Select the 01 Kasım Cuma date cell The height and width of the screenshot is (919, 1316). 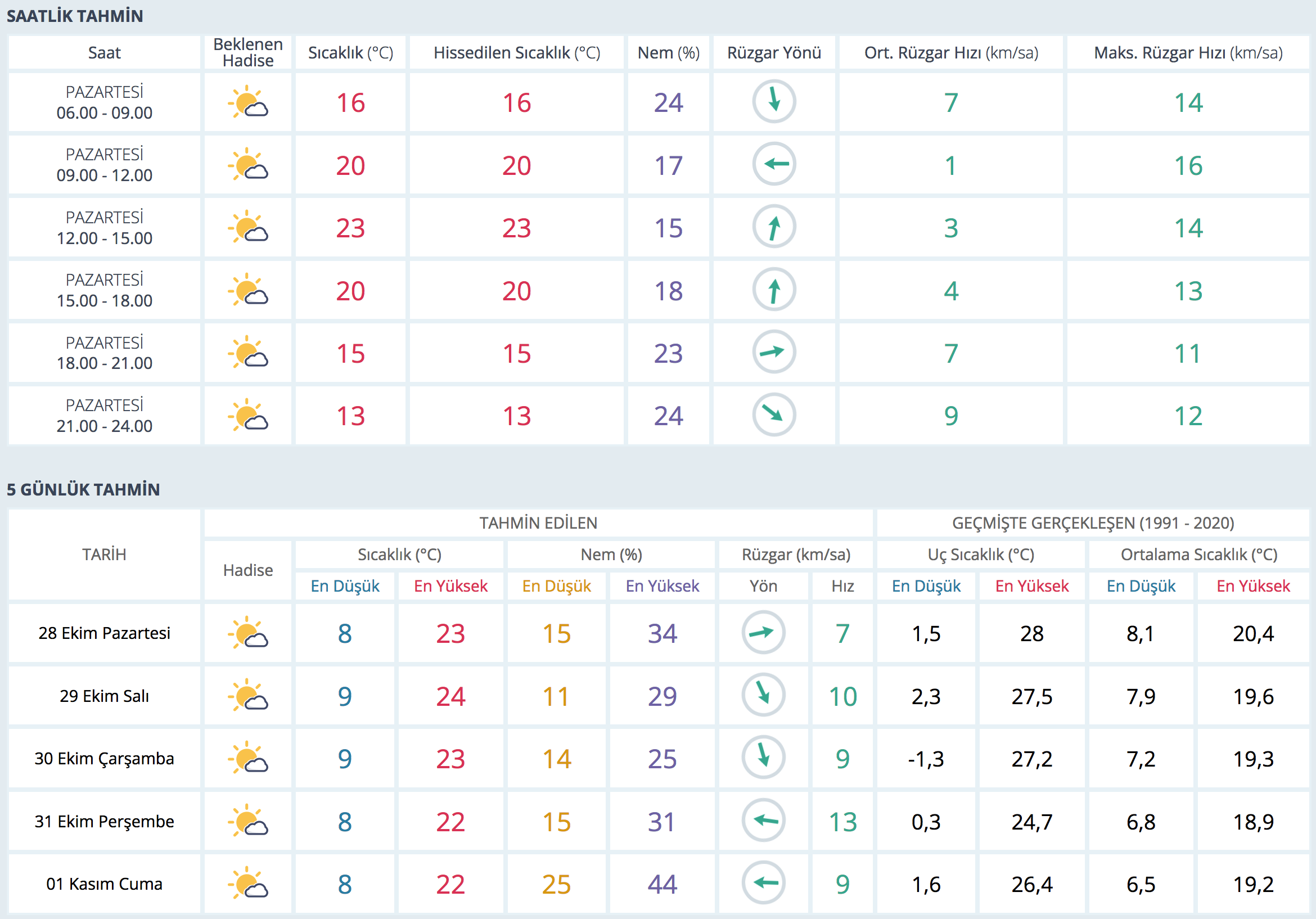104,884
